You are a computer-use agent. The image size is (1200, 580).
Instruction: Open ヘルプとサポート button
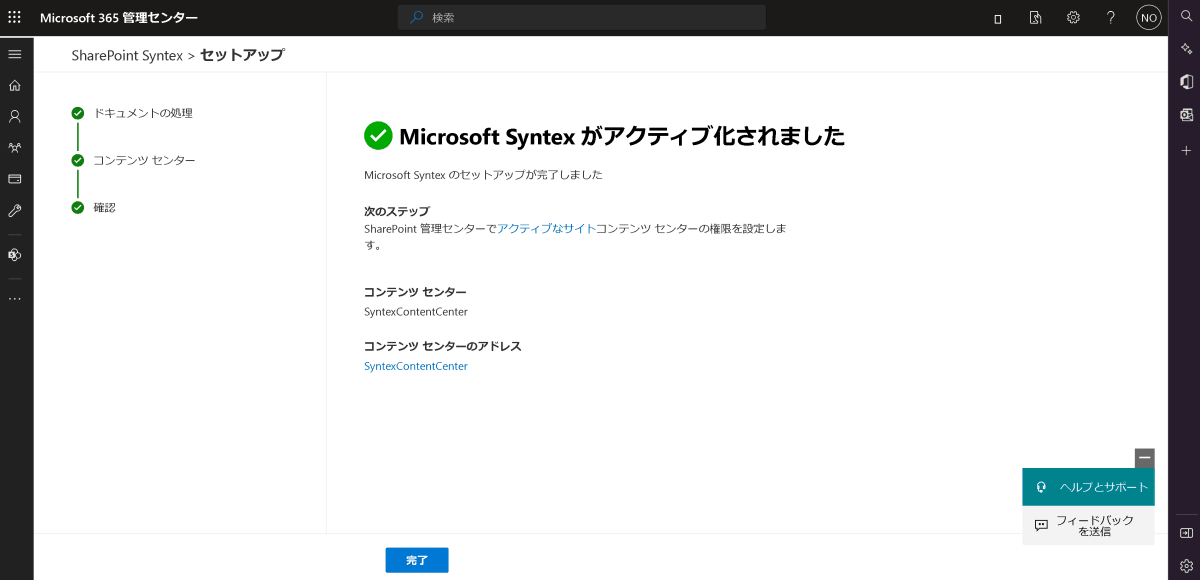1088,487
